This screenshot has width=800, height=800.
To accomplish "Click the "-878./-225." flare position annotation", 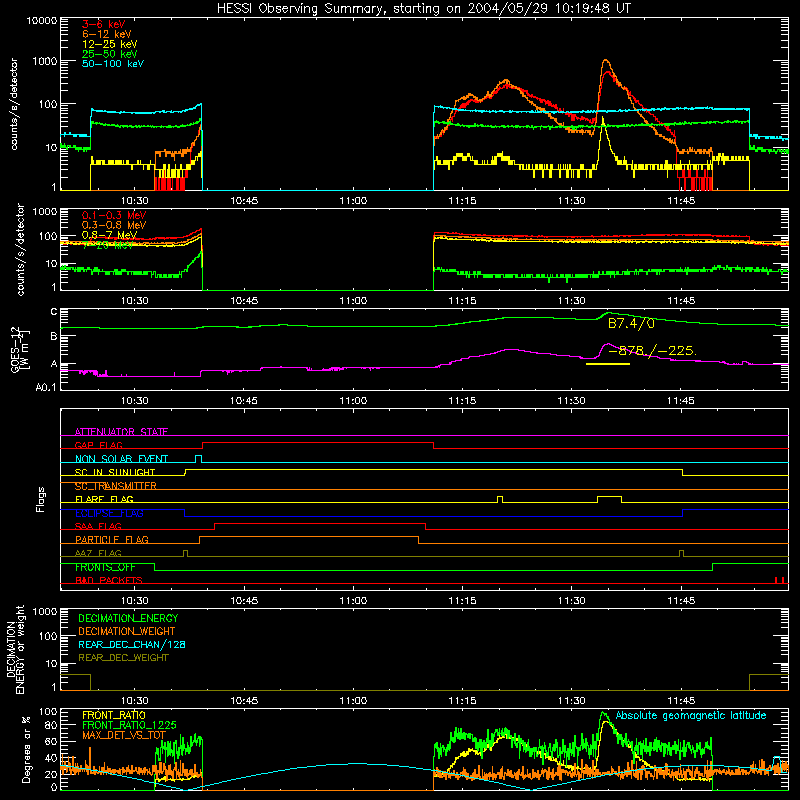I will pos(652,351).
